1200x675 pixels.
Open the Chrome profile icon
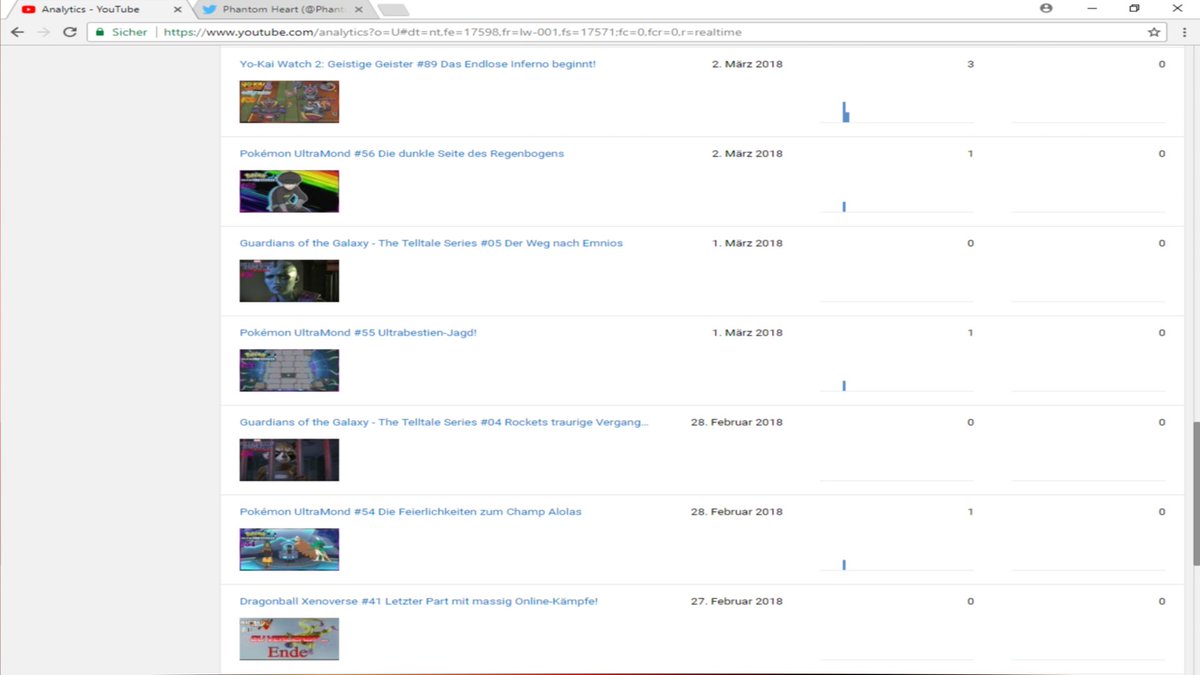click(1046, 8)
